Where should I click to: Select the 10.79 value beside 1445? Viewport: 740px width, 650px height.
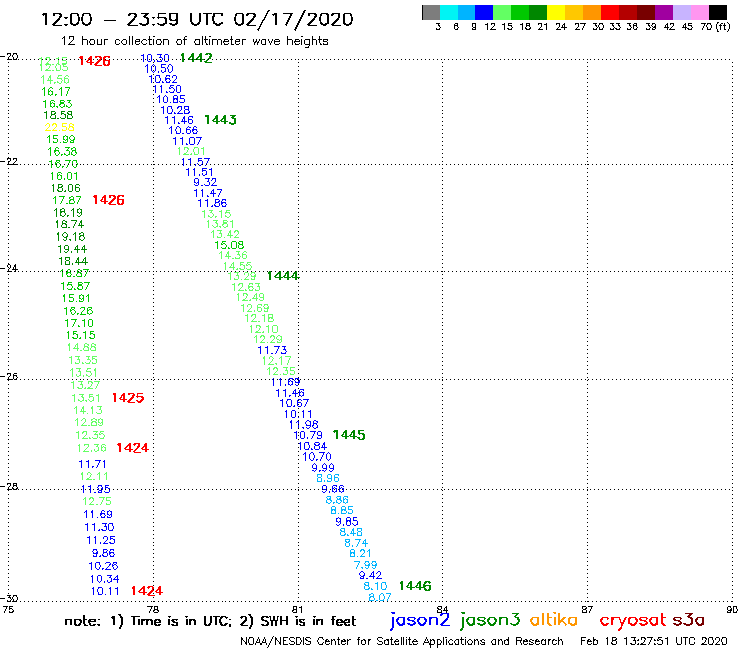click(308, 435)
